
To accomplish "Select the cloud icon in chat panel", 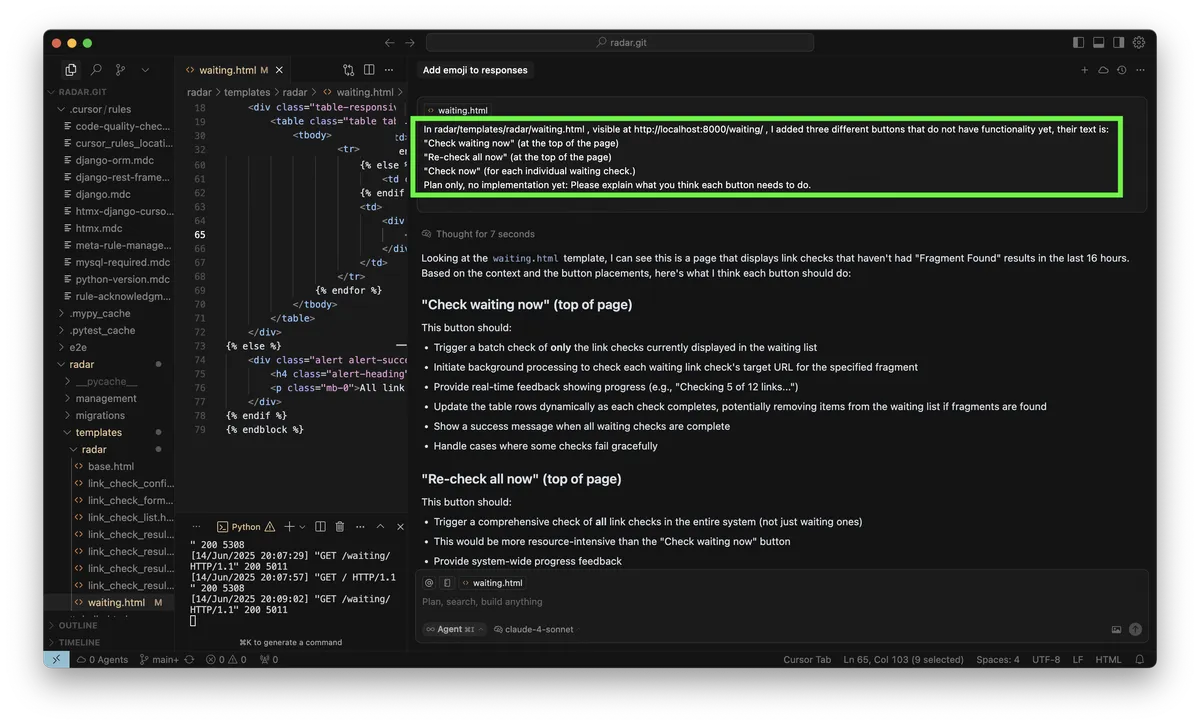I will click(1103, 69).
